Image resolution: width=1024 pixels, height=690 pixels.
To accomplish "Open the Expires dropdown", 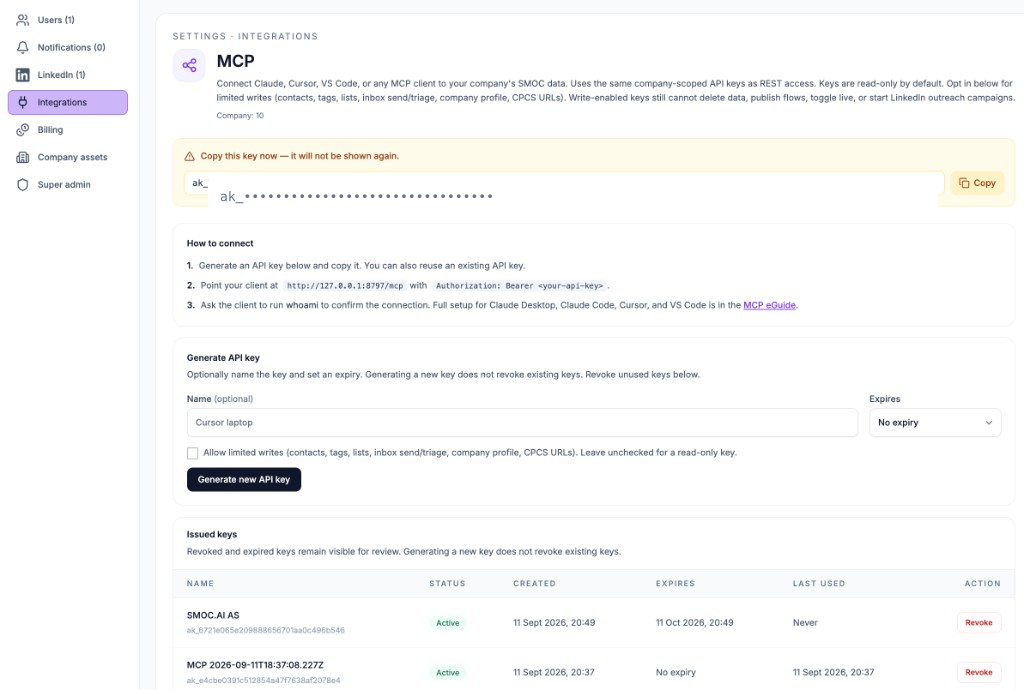I will [935, 423].
